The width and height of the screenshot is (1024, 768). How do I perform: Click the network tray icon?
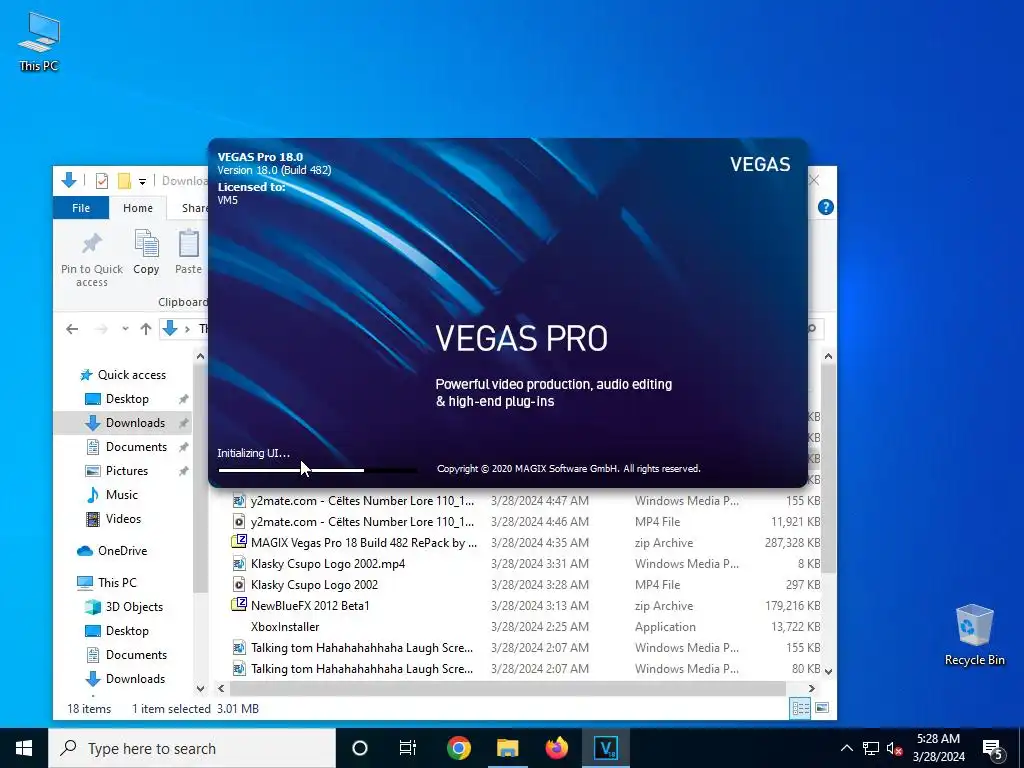pos(871,748)
